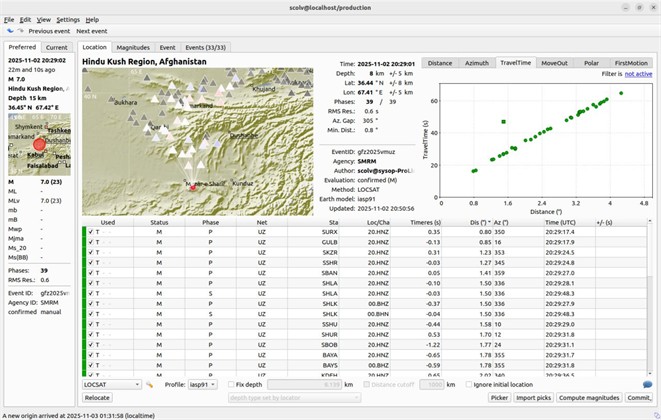Click the Phase column header
The height and width of the screenshot is (420, 661).
[x=210, y=223]
